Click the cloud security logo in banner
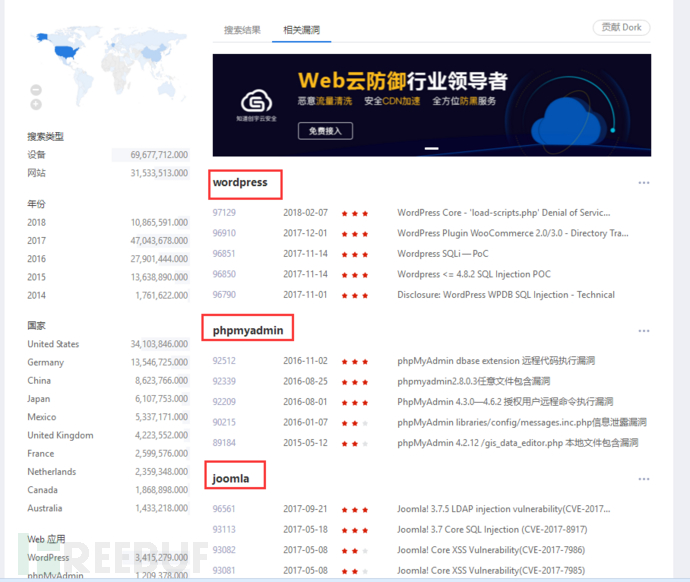This screenshot has width=690, height=582. (256, 105)
